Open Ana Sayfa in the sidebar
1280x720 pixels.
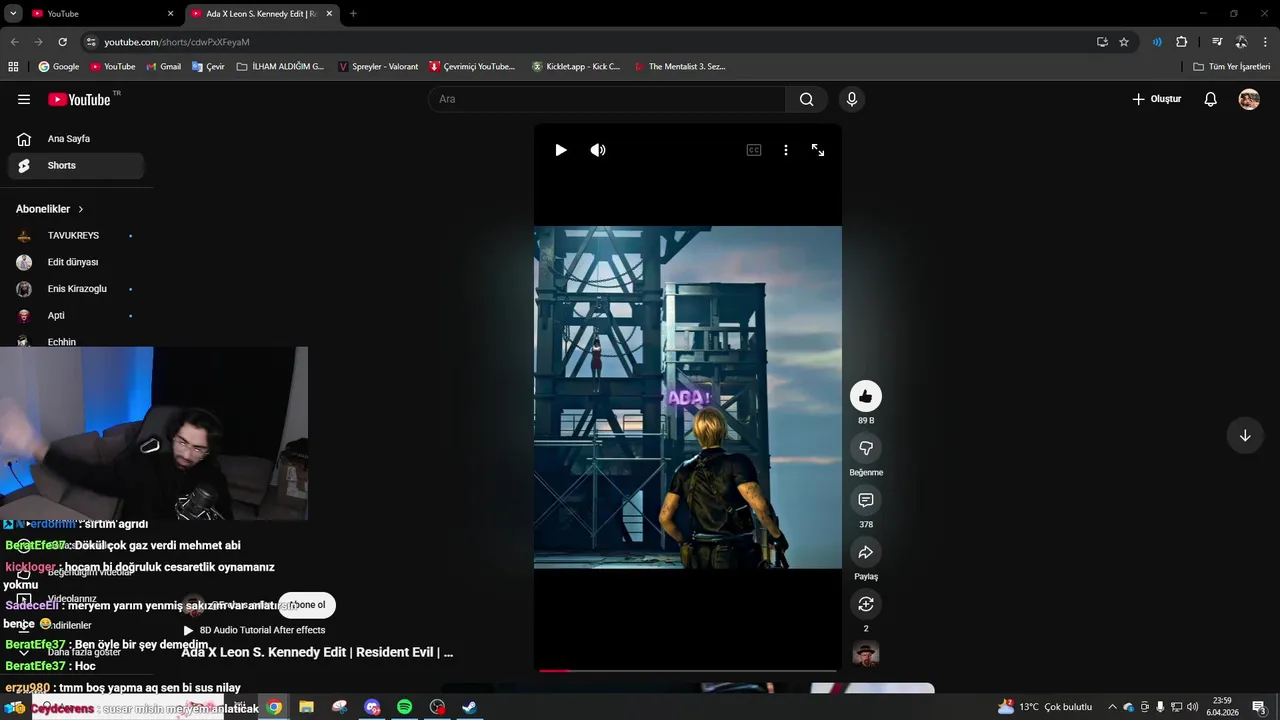click(76, 139)
